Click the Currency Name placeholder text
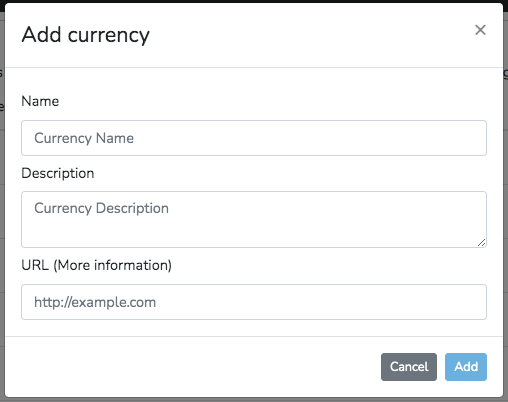 click(84, 138)
